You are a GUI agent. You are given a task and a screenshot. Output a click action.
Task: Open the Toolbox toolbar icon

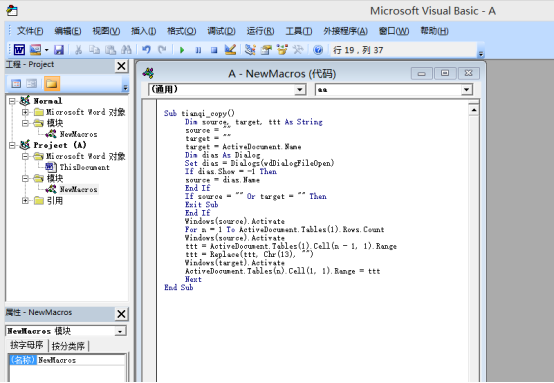pyautogui.click(x=297, y=50)
